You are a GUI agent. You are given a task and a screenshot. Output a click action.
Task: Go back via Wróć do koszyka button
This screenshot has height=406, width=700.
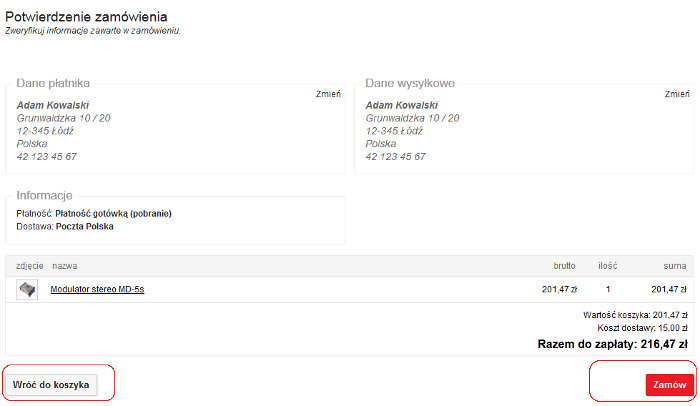point(51,385)
